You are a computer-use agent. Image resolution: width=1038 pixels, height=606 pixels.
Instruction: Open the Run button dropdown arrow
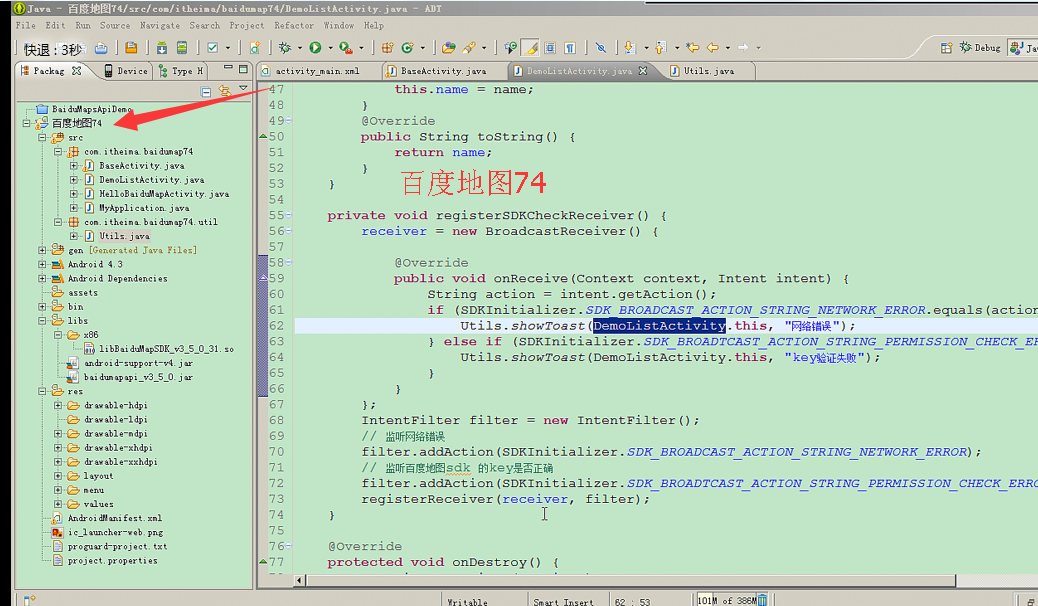[x=330, y=48]
